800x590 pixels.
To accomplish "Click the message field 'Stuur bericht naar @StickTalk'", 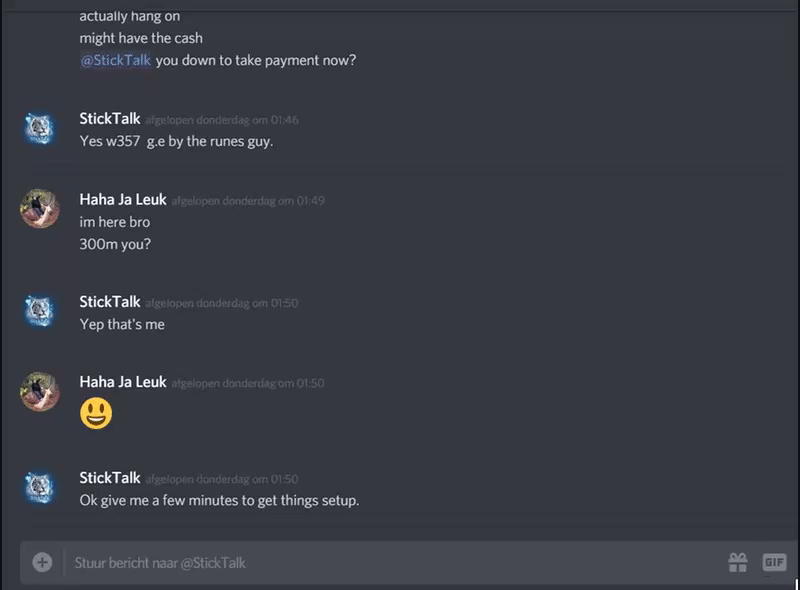I will [x=393, y=563].
